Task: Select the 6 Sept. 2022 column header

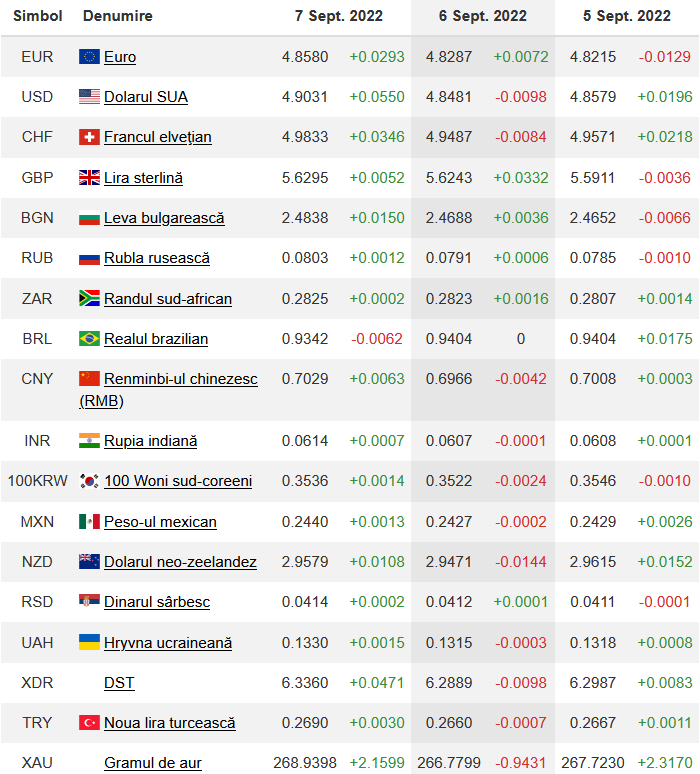Action: (x=483, y=16)
